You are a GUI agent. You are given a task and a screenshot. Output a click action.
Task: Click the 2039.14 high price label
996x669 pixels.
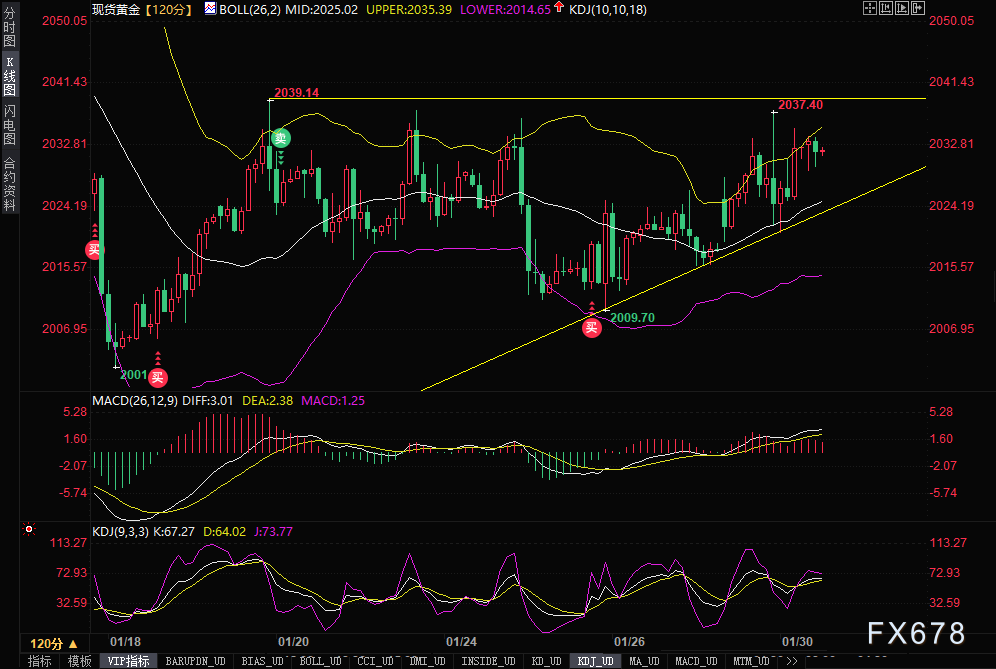click(297, 93)
